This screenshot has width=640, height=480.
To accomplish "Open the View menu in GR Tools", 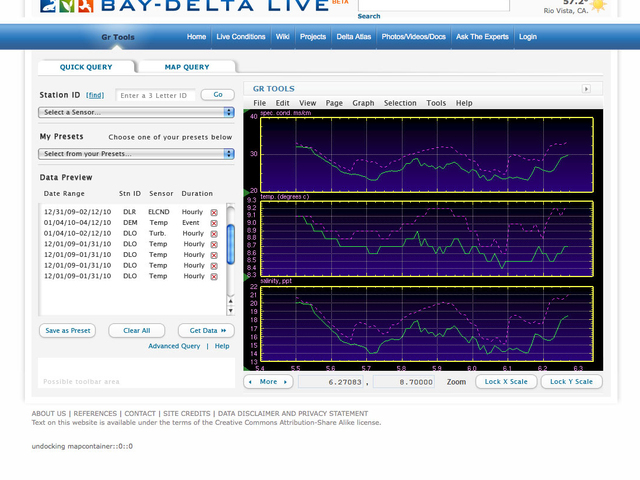I will 307,103.
